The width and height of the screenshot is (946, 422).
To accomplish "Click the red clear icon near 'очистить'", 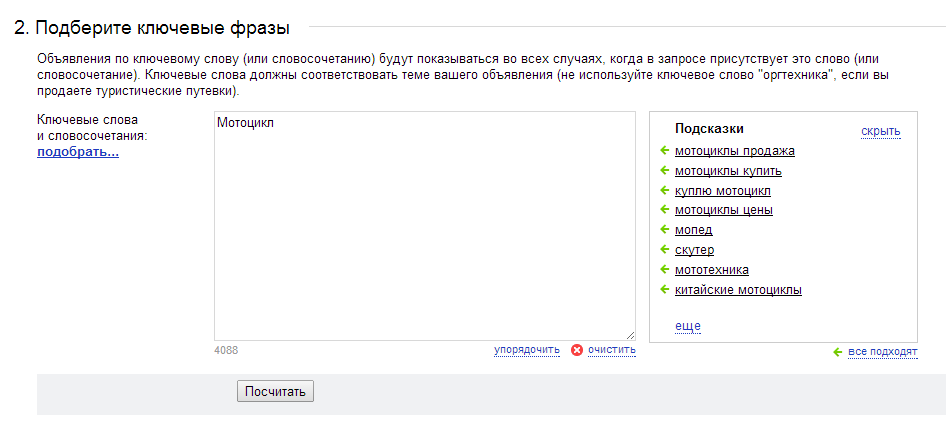I will [x=577, y=350].
